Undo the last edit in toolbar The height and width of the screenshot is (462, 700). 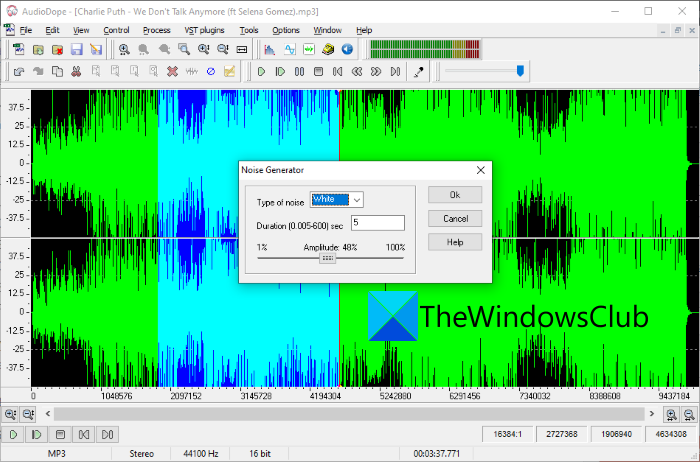coord(19,71)
